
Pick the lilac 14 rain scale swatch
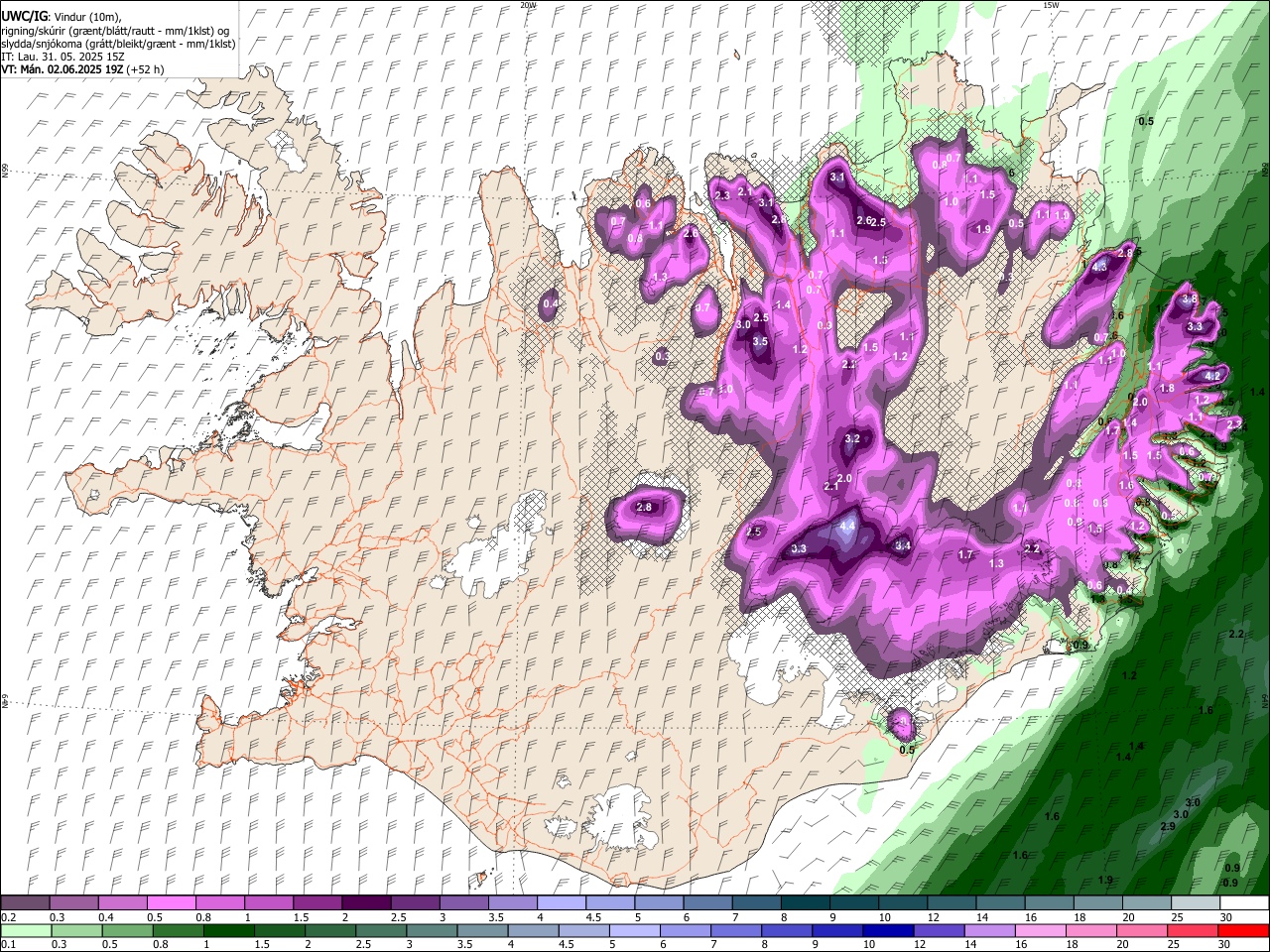(989, 930)
